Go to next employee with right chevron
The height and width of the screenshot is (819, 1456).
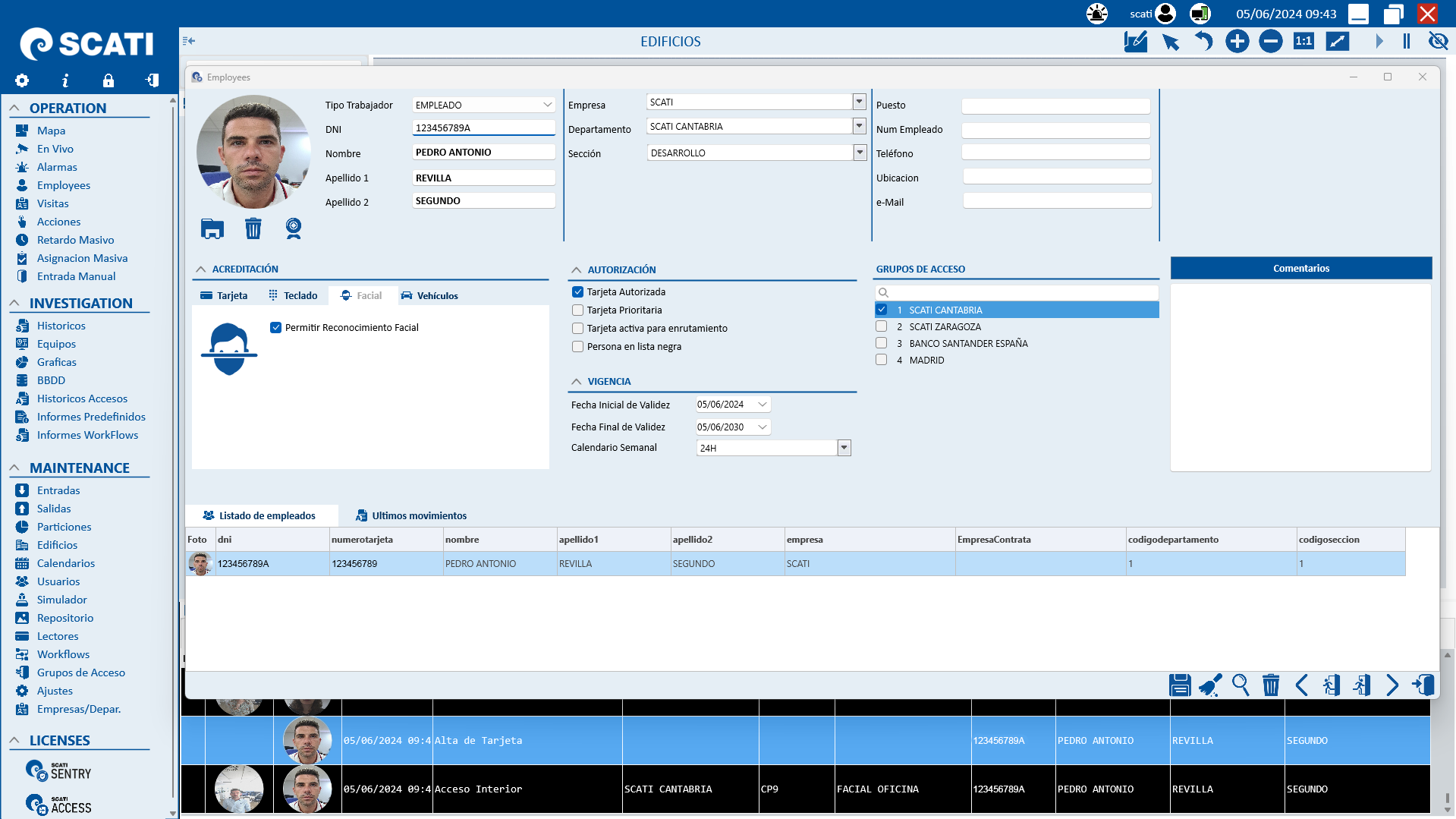click(1392, 685)
